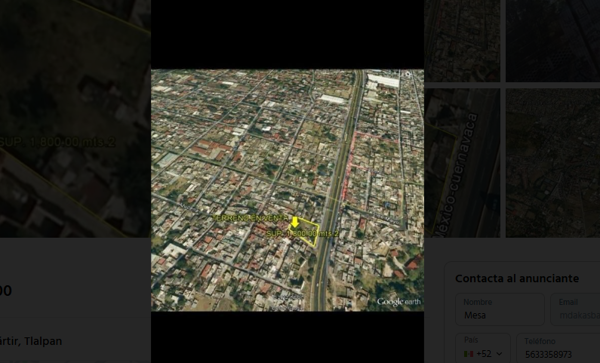Open the bottom-right aerial gallery thumbnail
This screenshot has height=363, width=600.
[x=553, y=163]
